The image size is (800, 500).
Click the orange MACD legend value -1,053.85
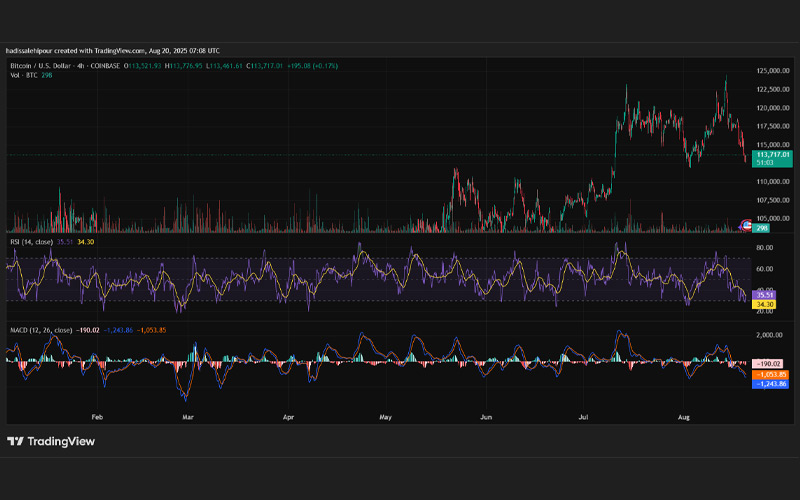tap(152, 330)
